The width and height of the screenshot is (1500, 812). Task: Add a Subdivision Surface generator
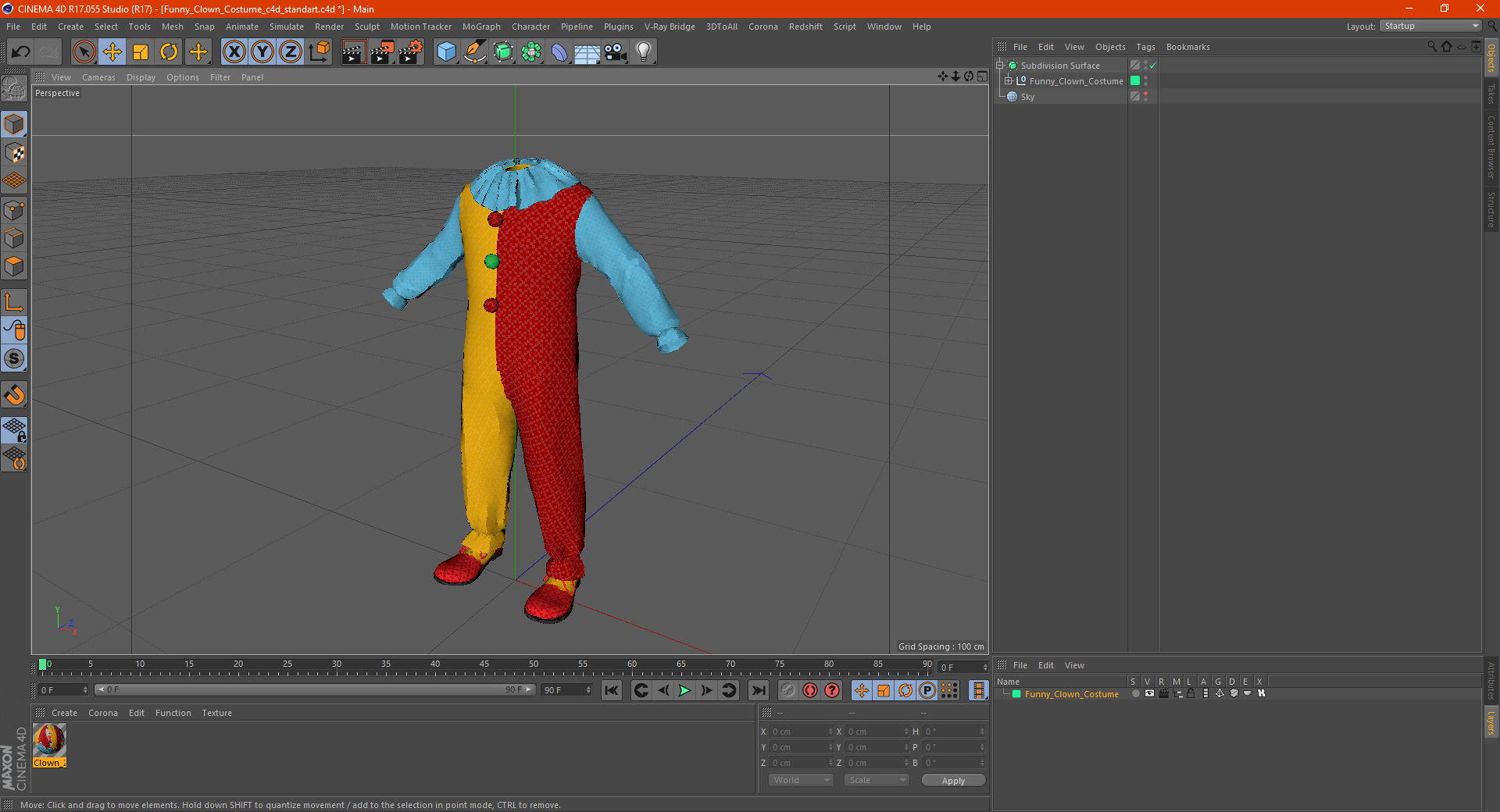pyautogui.click(x=503, y=52)
